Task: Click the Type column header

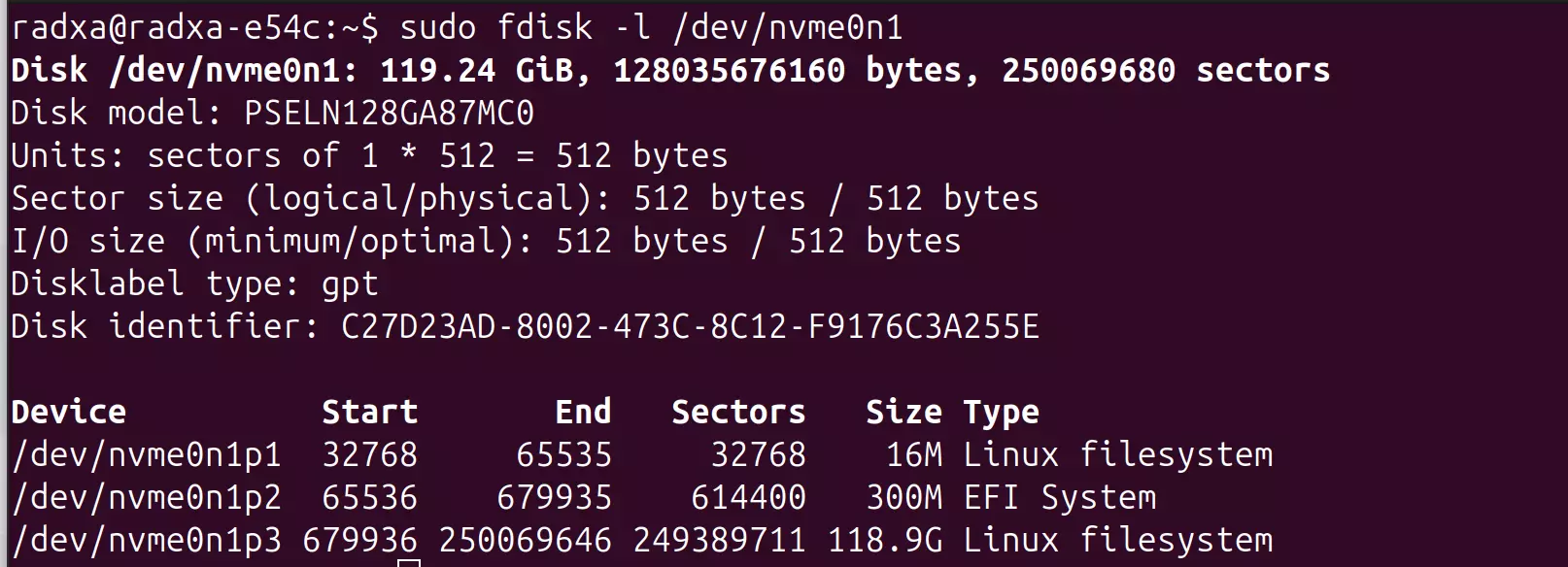Action: (1002, 413)
